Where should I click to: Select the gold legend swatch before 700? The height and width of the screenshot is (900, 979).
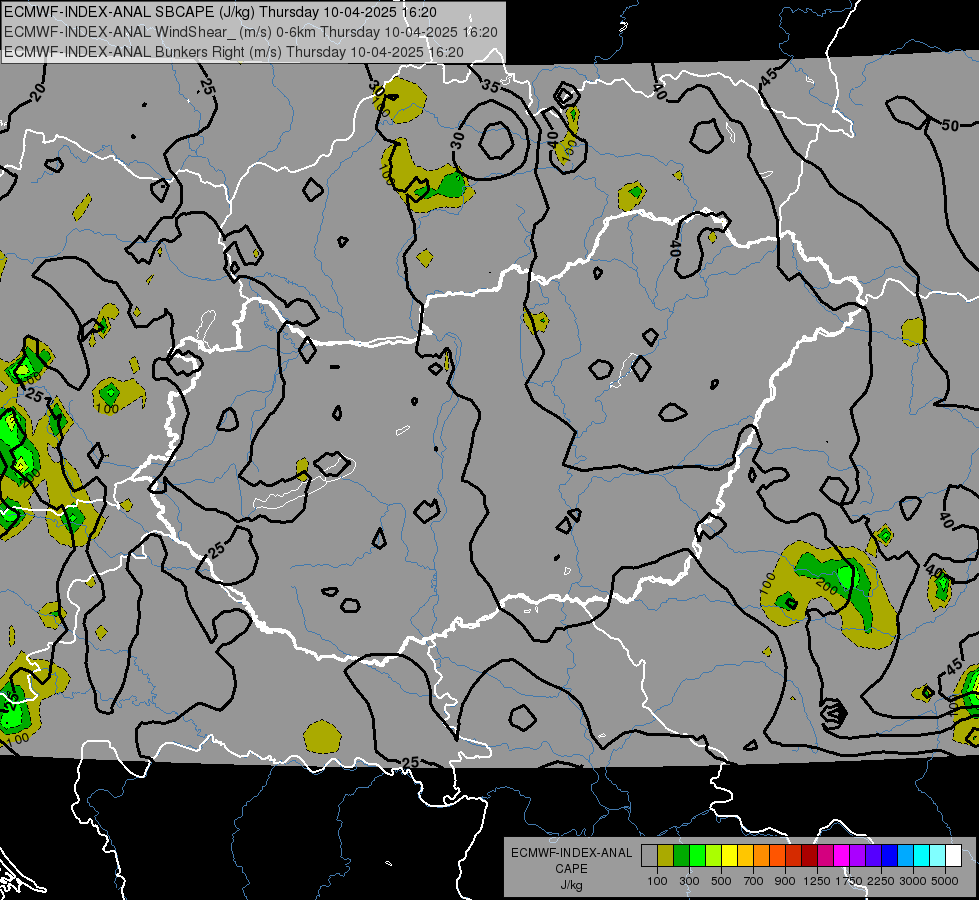(x=745, y=855)
